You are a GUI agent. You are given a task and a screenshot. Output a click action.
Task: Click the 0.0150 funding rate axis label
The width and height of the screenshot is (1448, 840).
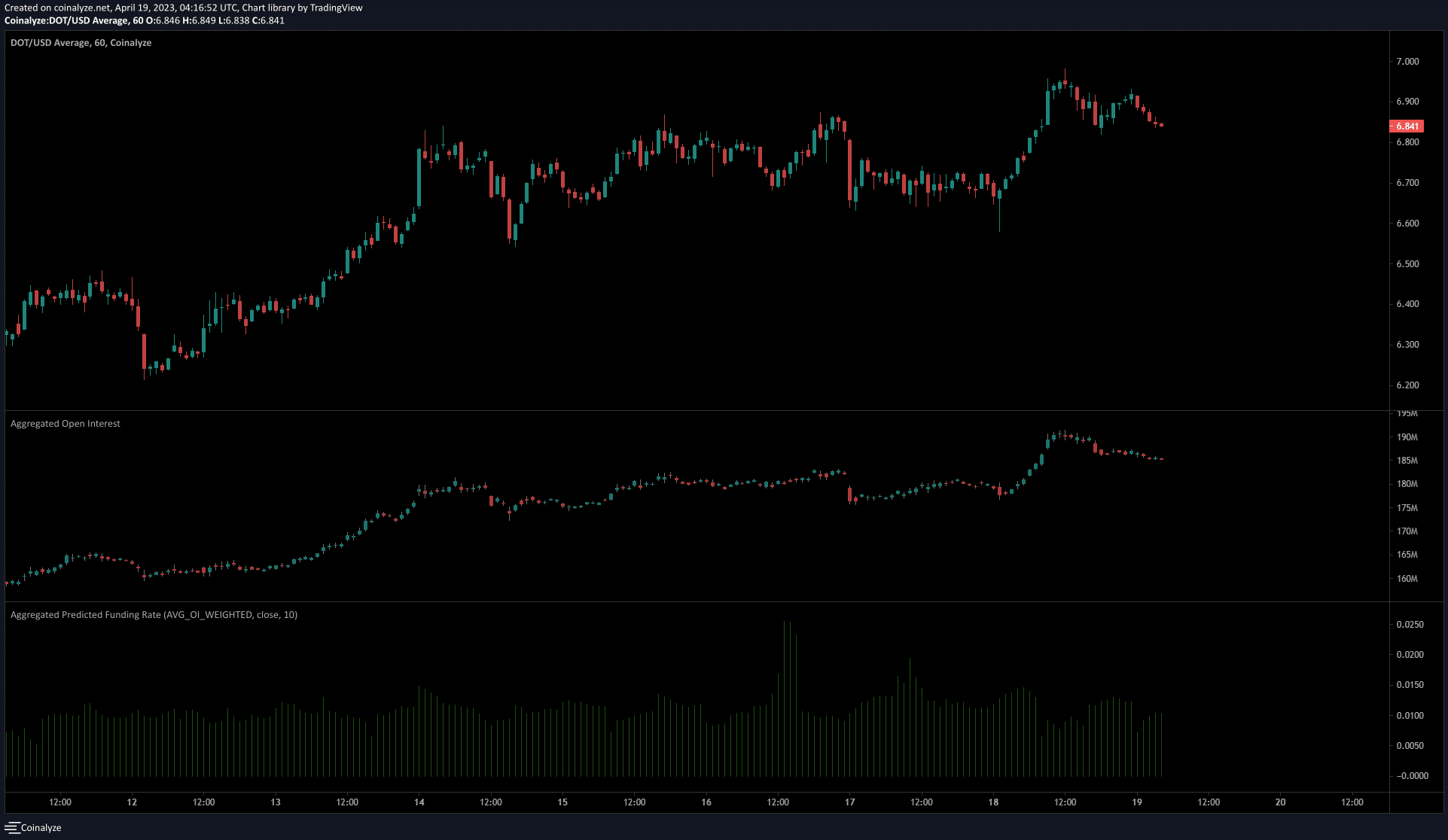pyautogui.click(x=1410, y=685)
